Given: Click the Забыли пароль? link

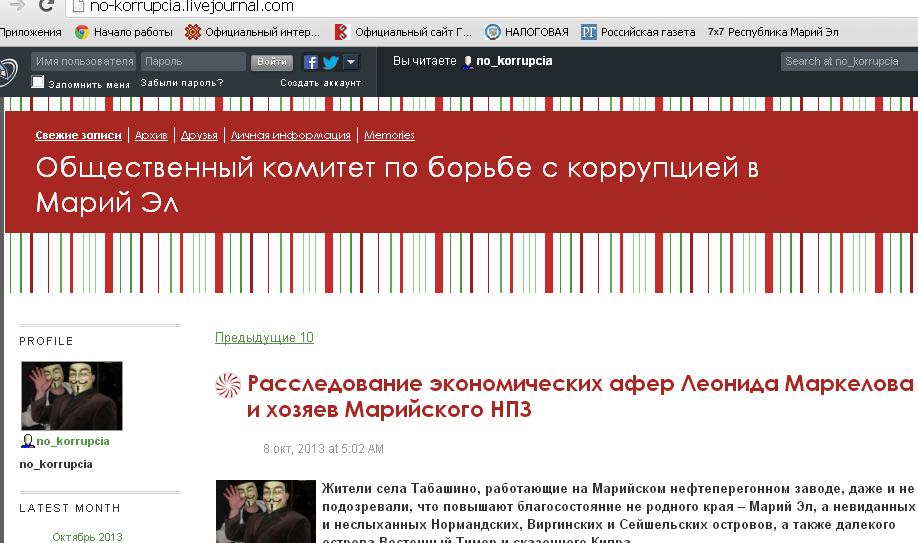Looking at the screenshot, I should (x=182, y=83).
